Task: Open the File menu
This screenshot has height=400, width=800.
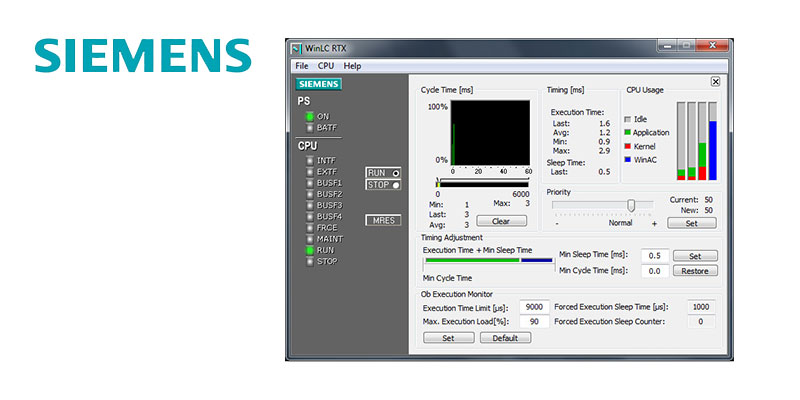Action: 301,65
